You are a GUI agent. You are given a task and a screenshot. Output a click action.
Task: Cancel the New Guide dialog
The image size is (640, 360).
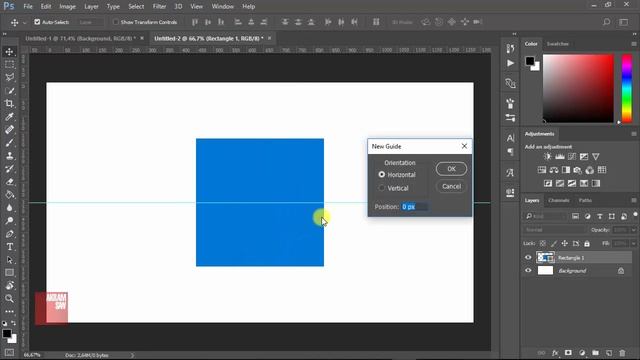[x=451, y=187]
